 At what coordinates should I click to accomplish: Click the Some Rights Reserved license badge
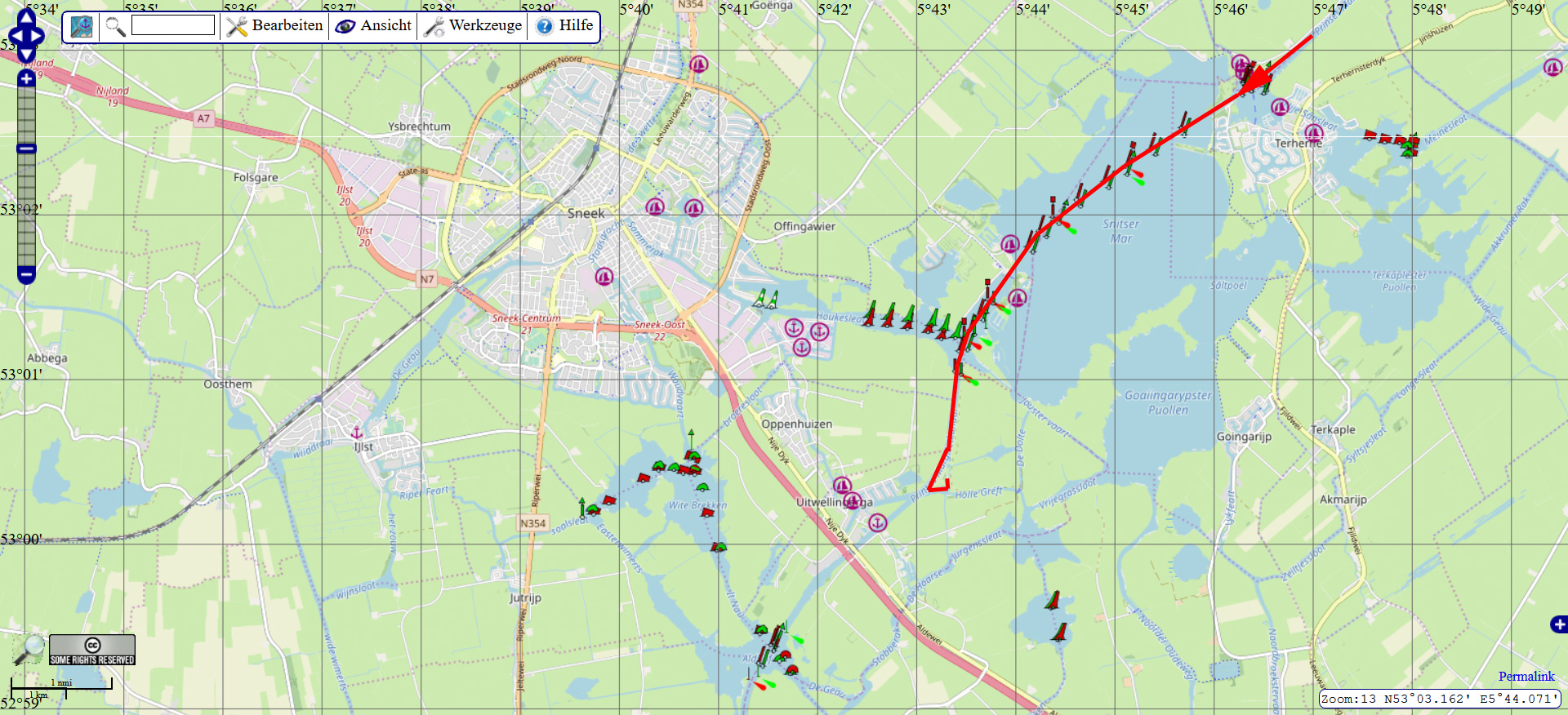coord(92,650)
